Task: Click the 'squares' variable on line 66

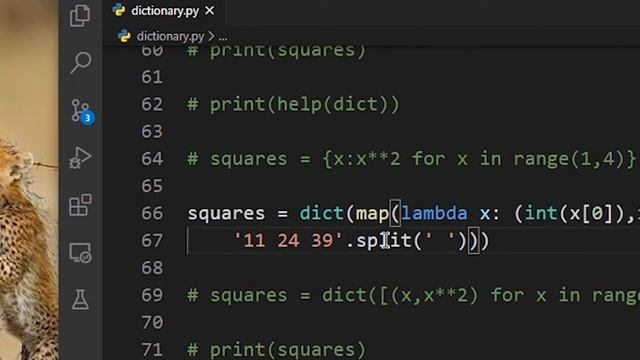Action: pos(226,214)
